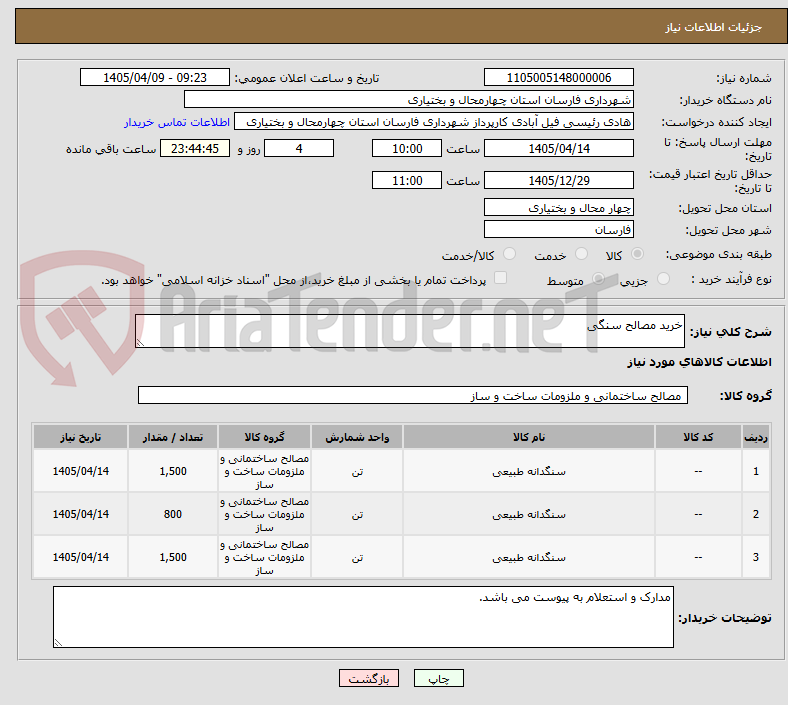Click the کد کالا column header
This screenshot has width=788, height=705.
pyautogui.click(x=698, y=437)
